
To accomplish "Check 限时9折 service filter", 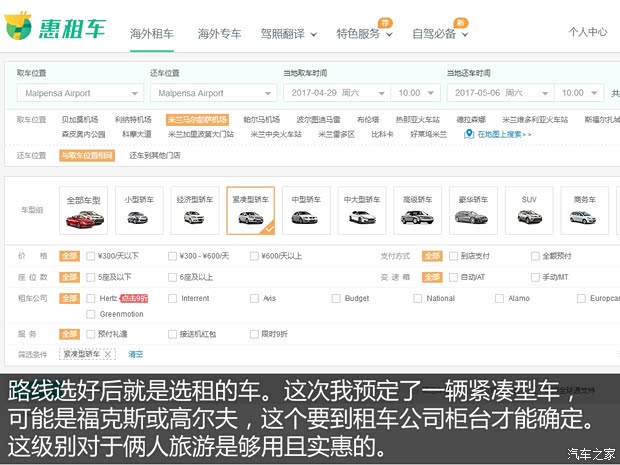I will click(x=254, y=334).
